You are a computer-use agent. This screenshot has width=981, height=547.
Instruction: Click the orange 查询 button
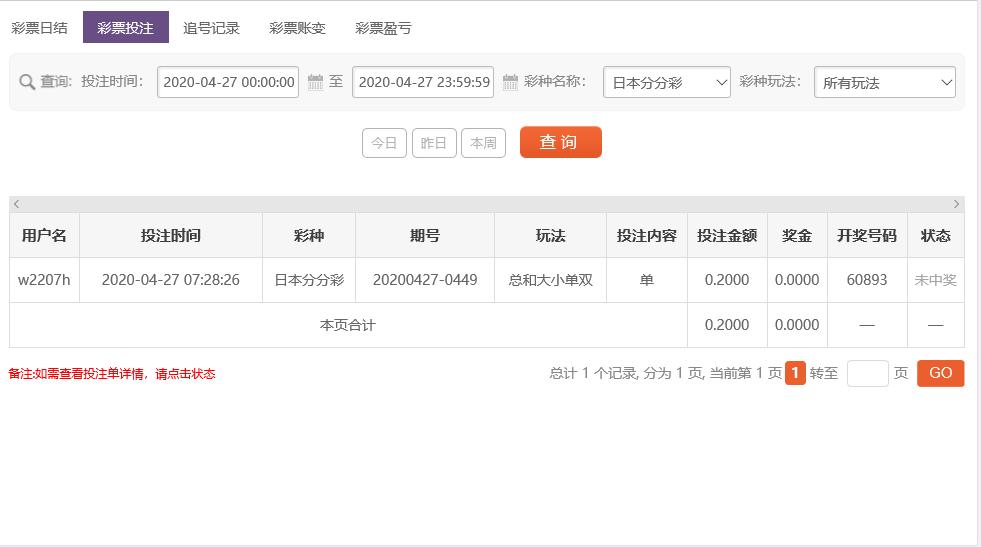[x=561, y=142]
